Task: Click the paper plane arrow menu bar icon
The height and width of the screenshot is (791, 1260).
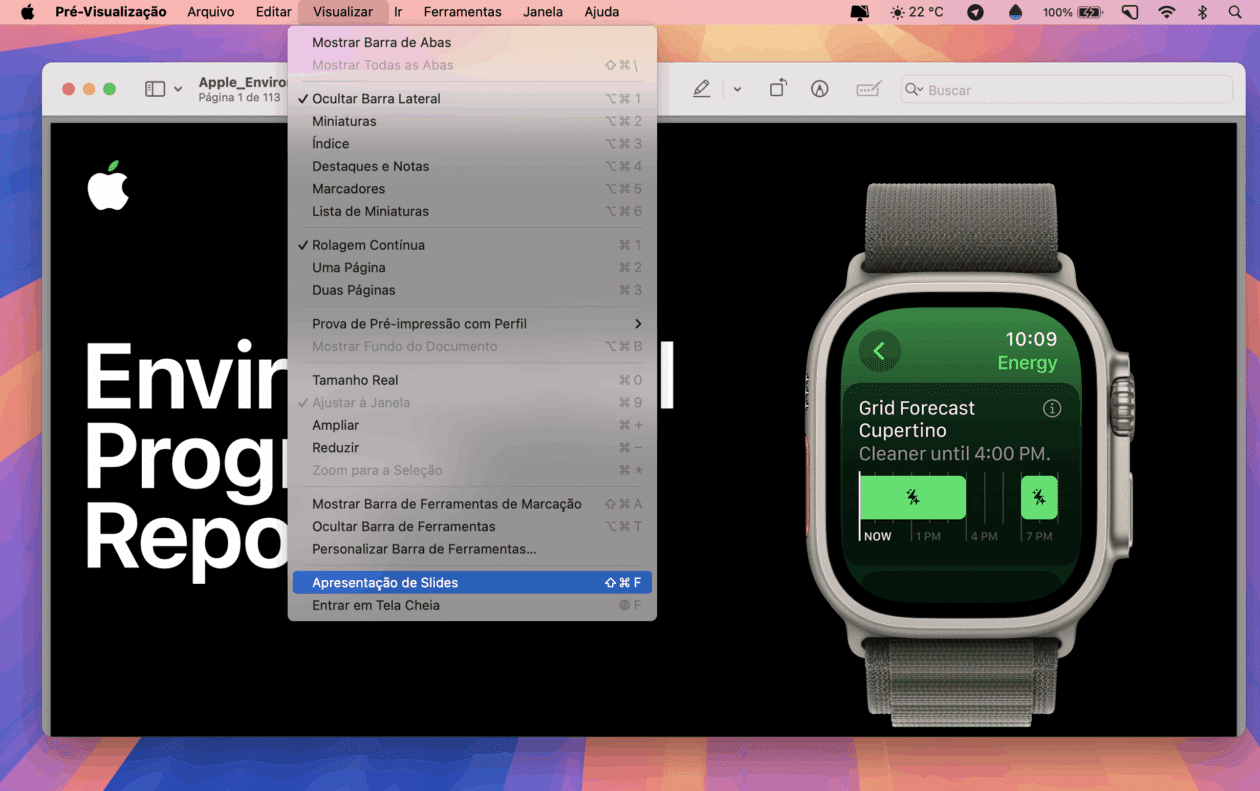Action: tap(975, 12)
